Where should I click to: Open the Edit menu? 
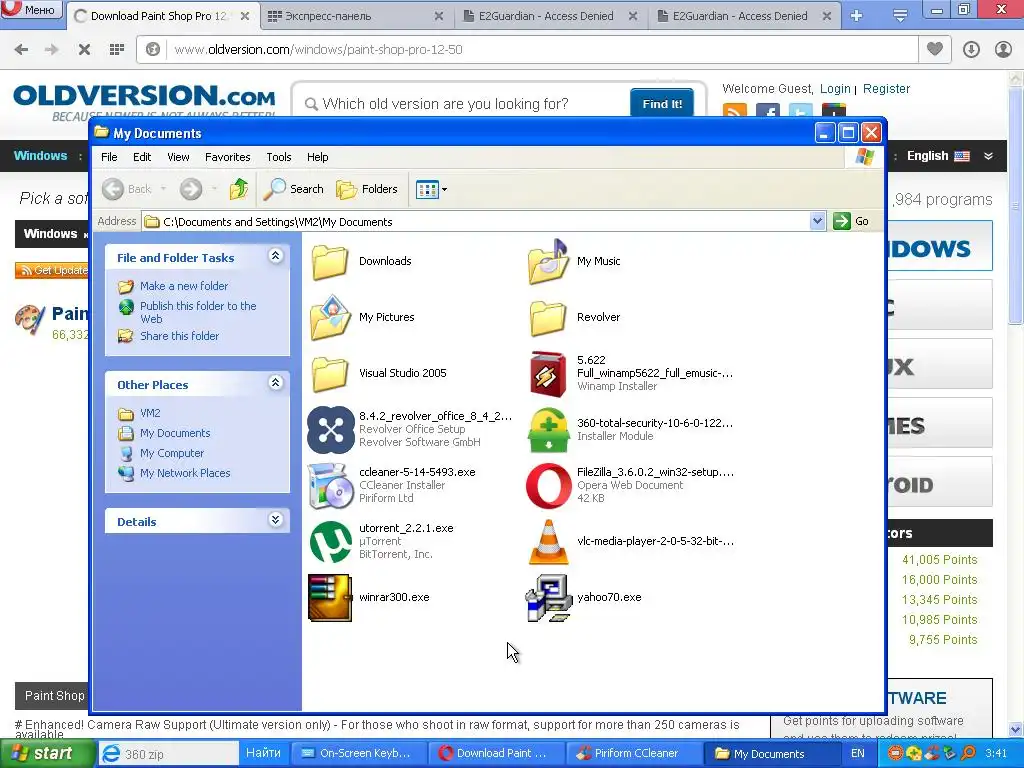[x=142, y=157]
